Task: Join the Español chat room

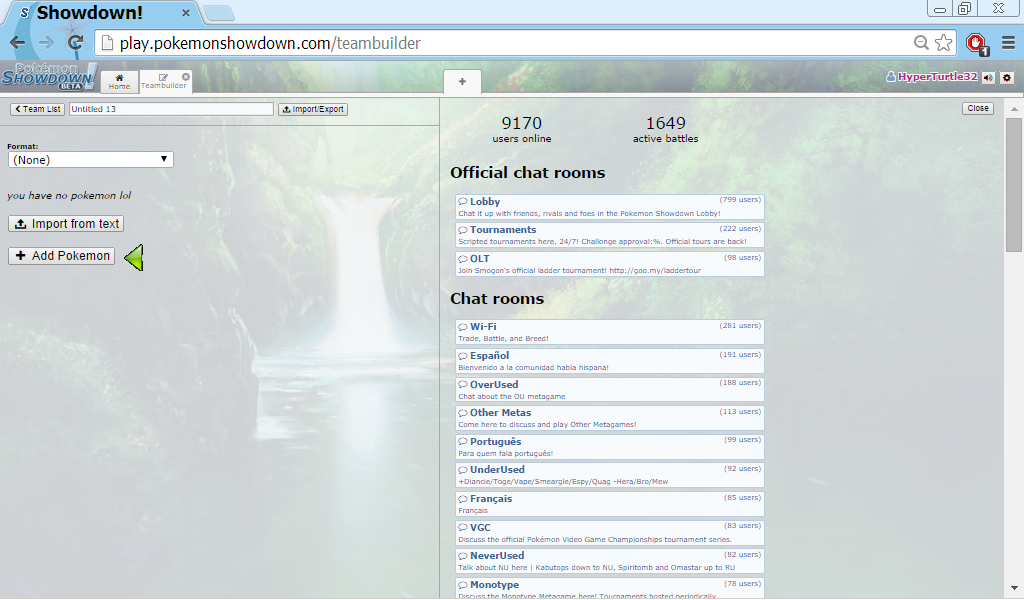Action: click(610, 361)
